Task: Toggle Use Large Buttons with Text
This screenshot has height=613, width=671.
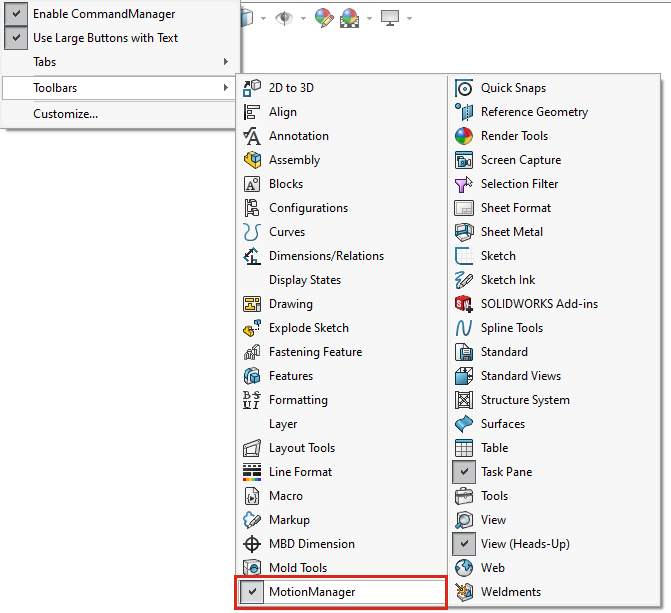Action: click(x=105, y=38)
